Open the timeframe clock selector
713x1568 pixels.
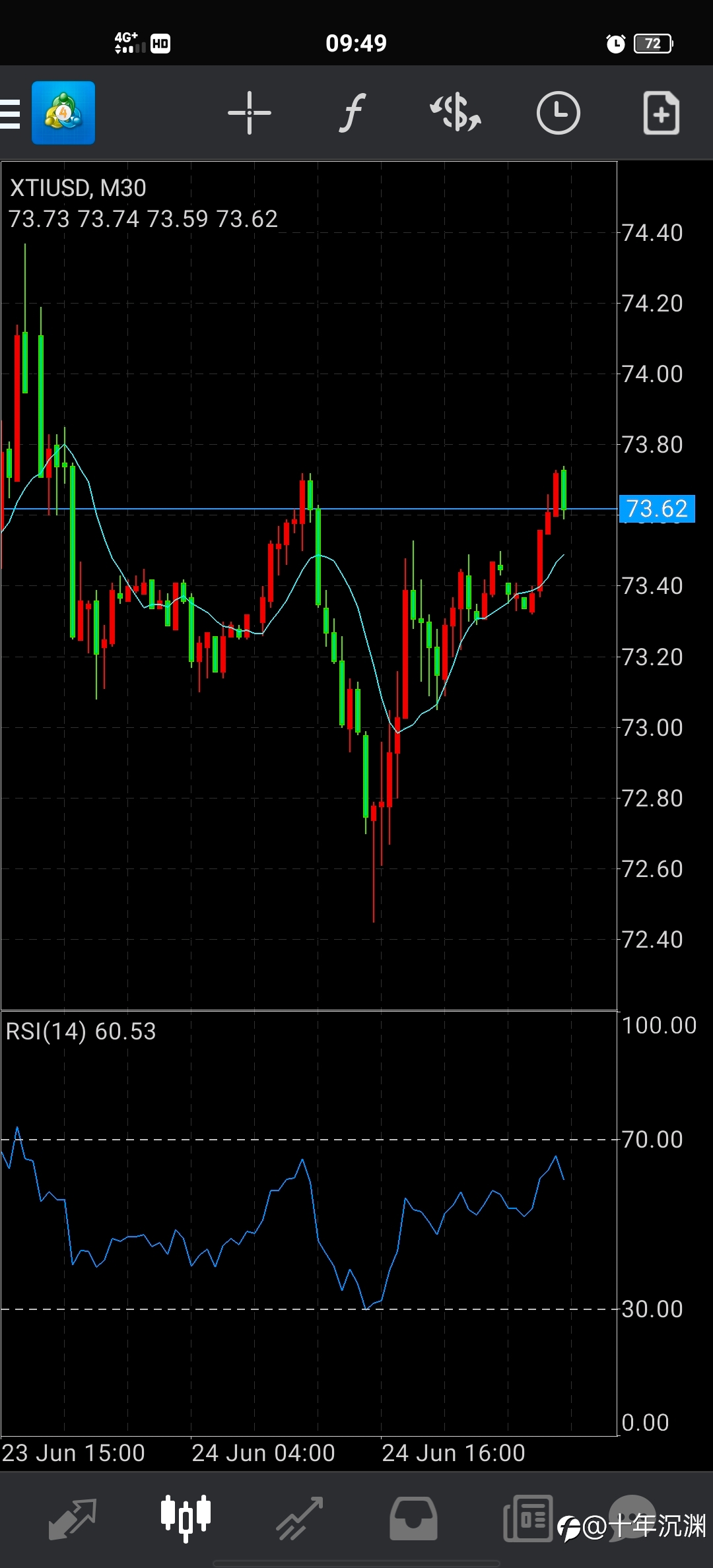559,113
